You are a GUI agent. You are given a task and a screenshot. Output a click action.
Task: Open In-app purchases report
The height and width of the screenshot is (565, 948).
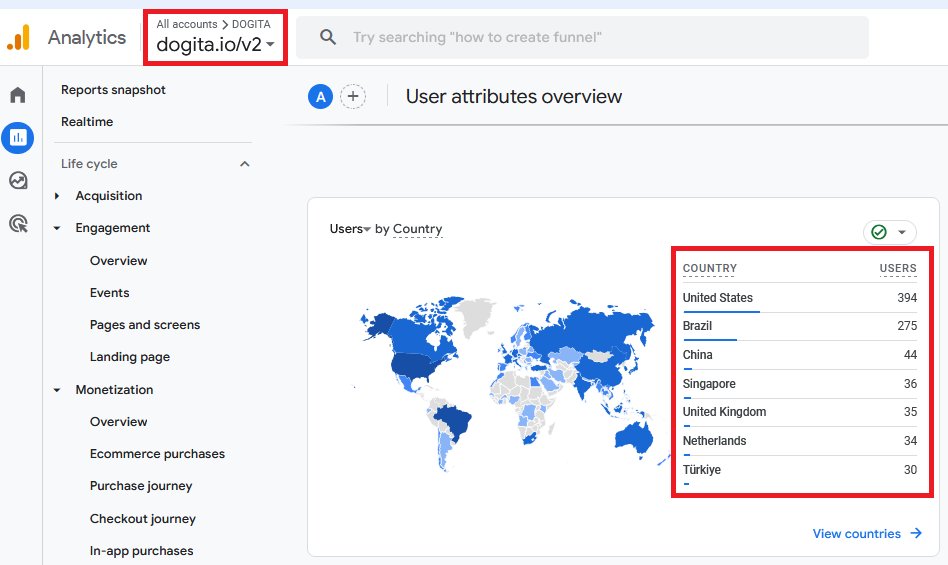[x=141, y=550]
